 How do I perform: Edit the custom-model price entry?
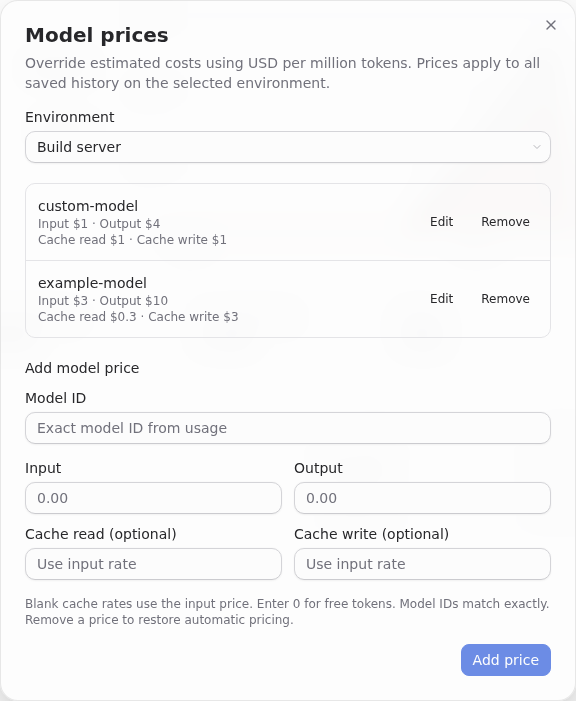pyautogui.click(x=441, y=222)
